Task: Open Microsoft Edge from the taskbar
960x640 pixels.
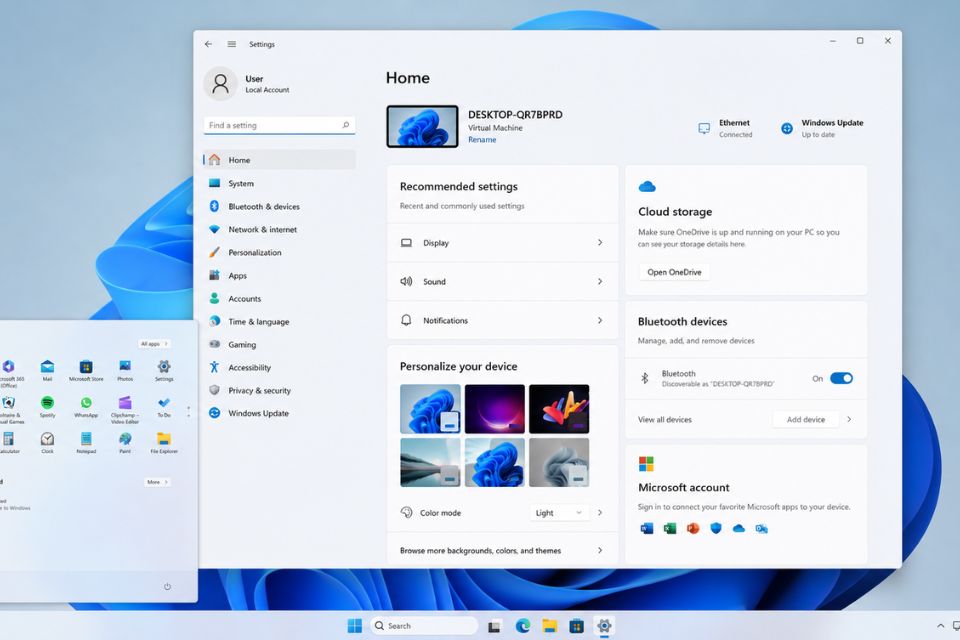Action: tap(523, 625)
